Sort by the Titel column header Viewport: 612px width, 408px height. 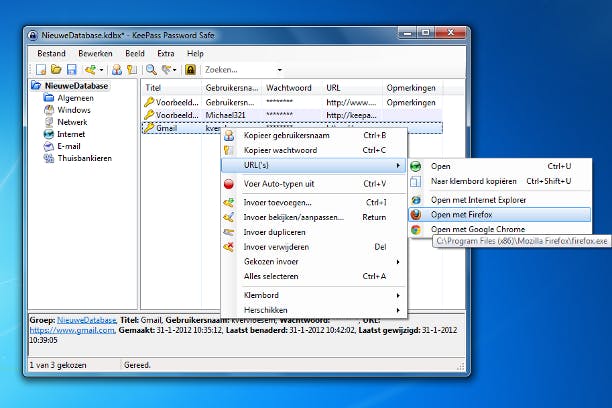tap(171, 88)
